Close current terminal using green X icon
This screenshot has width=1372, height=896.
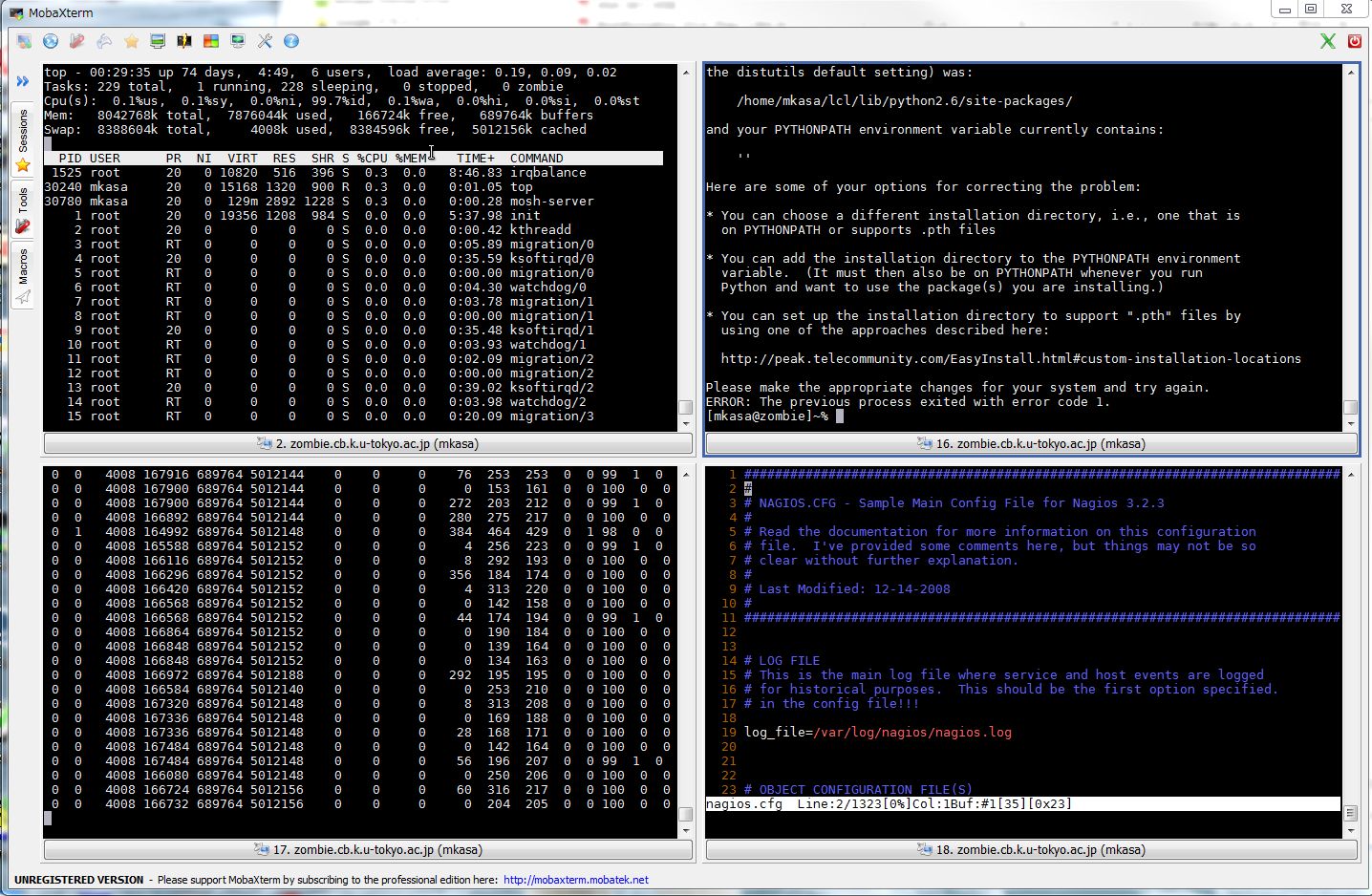[x=1327, y=40]
